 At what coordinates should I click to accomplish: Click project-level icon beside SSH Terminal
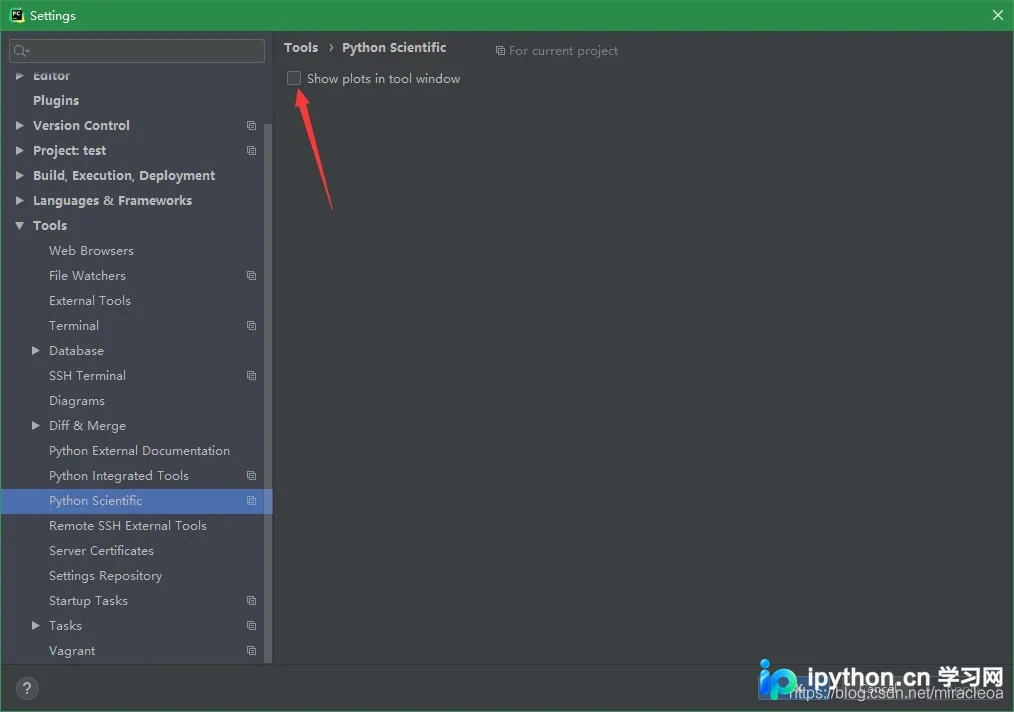pos(252,376)
